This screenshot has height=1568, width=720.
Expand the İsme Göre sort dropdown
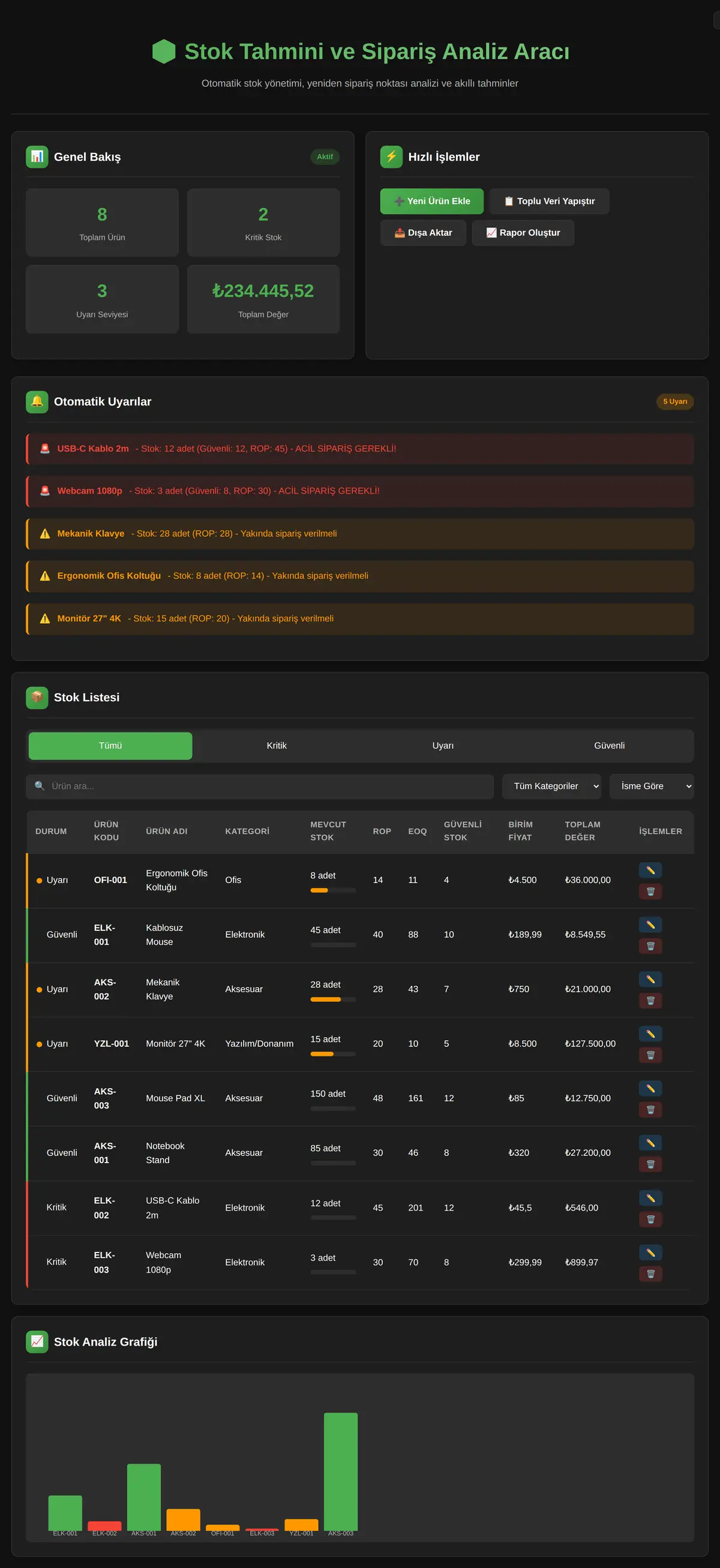[x=651, y=786]
